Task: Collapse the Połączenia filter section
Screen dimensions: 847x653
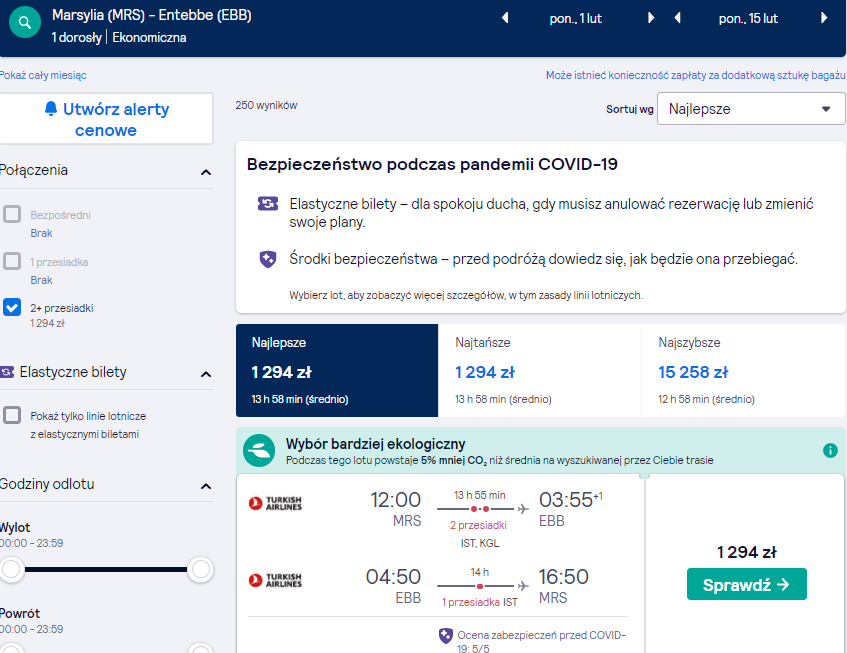Action: pos(206,172)
